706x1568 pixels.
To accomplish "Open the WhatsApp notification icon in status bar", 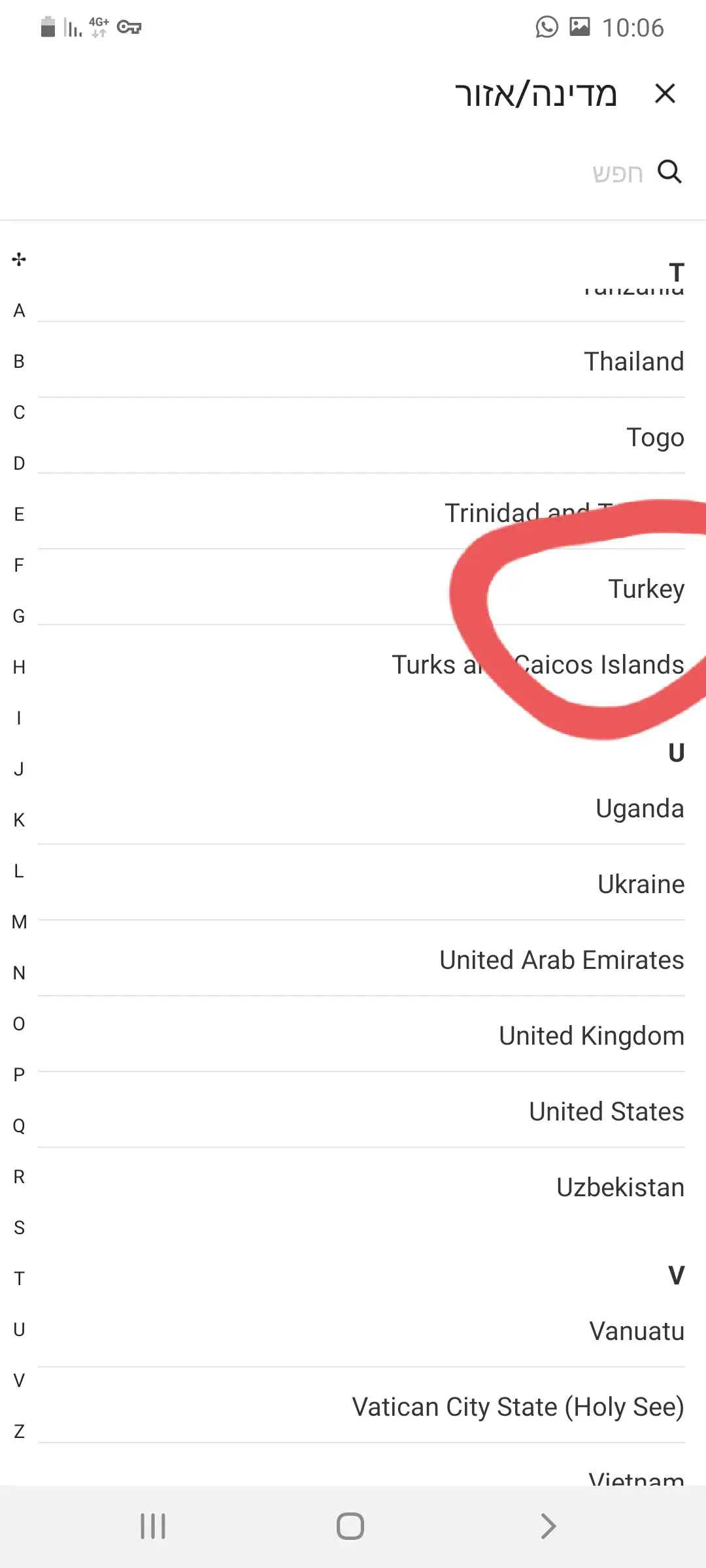I will tap(546, 27).
